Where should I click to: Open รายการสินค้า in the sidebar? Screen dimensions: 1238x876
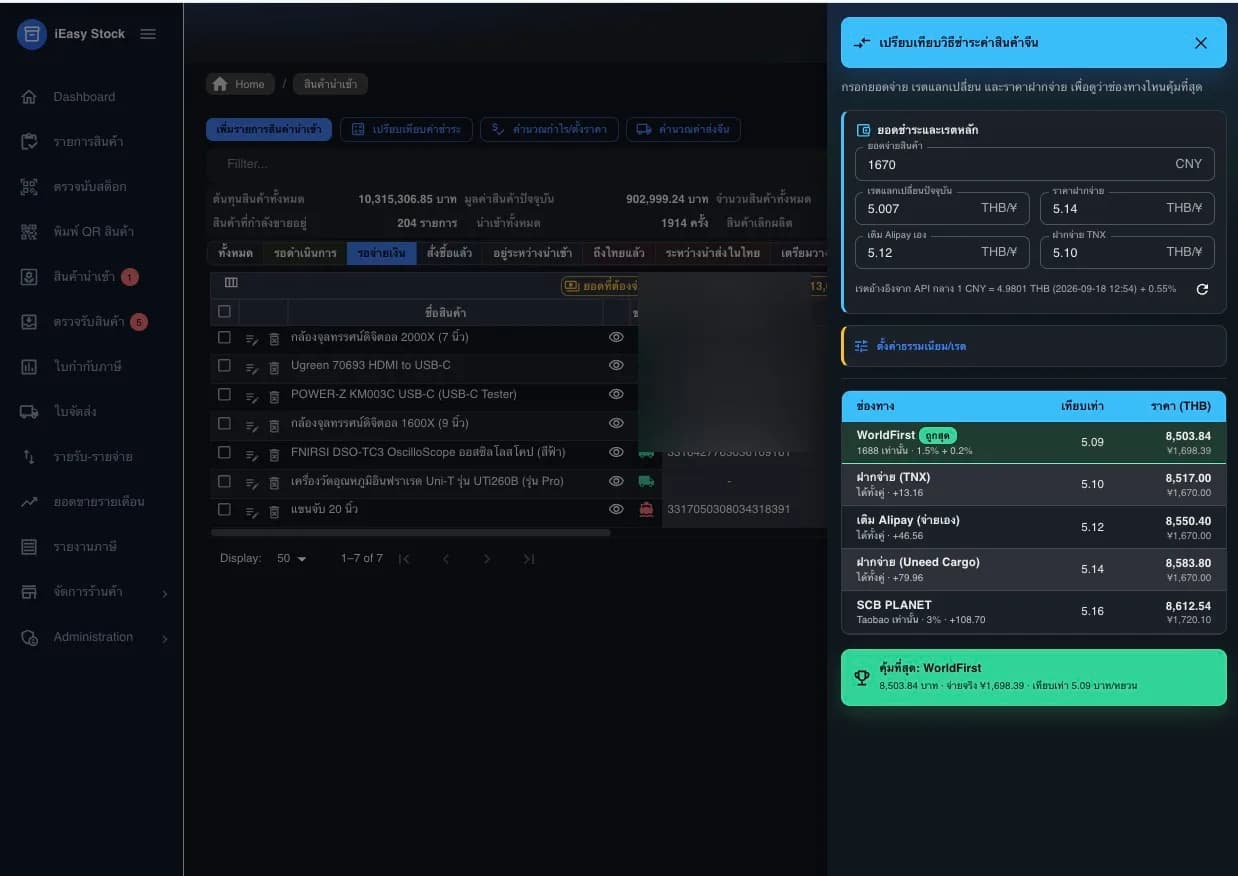point(88,142)
